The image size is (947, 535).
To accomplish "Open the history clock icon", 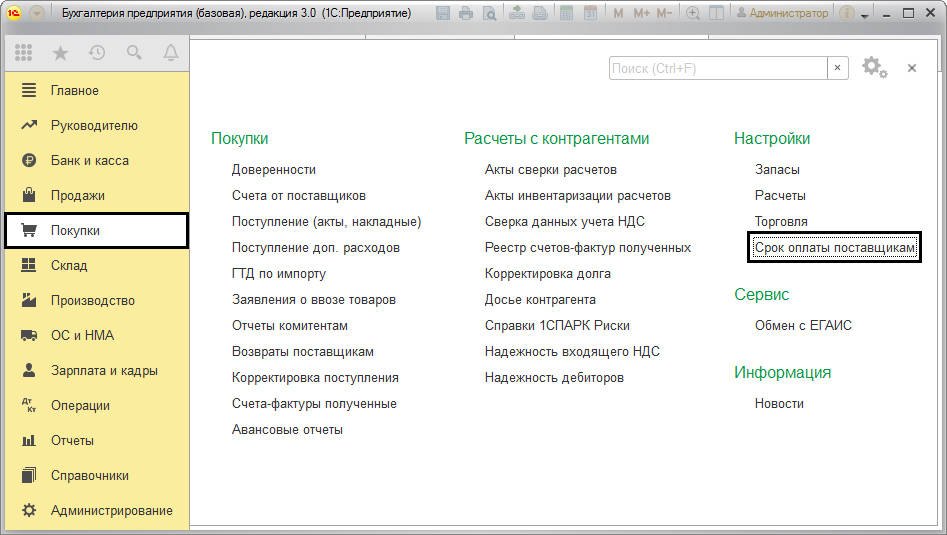I will [x=97, y=53].
